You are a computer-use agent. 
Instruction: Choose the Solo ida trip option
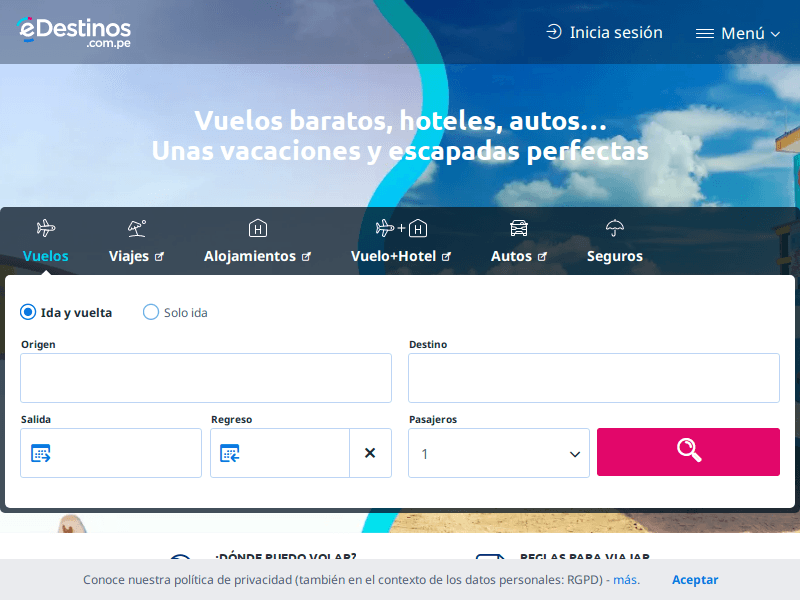150,312
